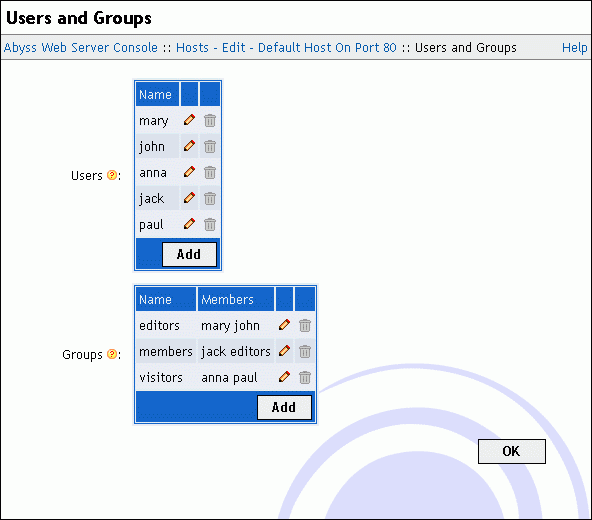Select user name john in table

(x=152, y=147)
